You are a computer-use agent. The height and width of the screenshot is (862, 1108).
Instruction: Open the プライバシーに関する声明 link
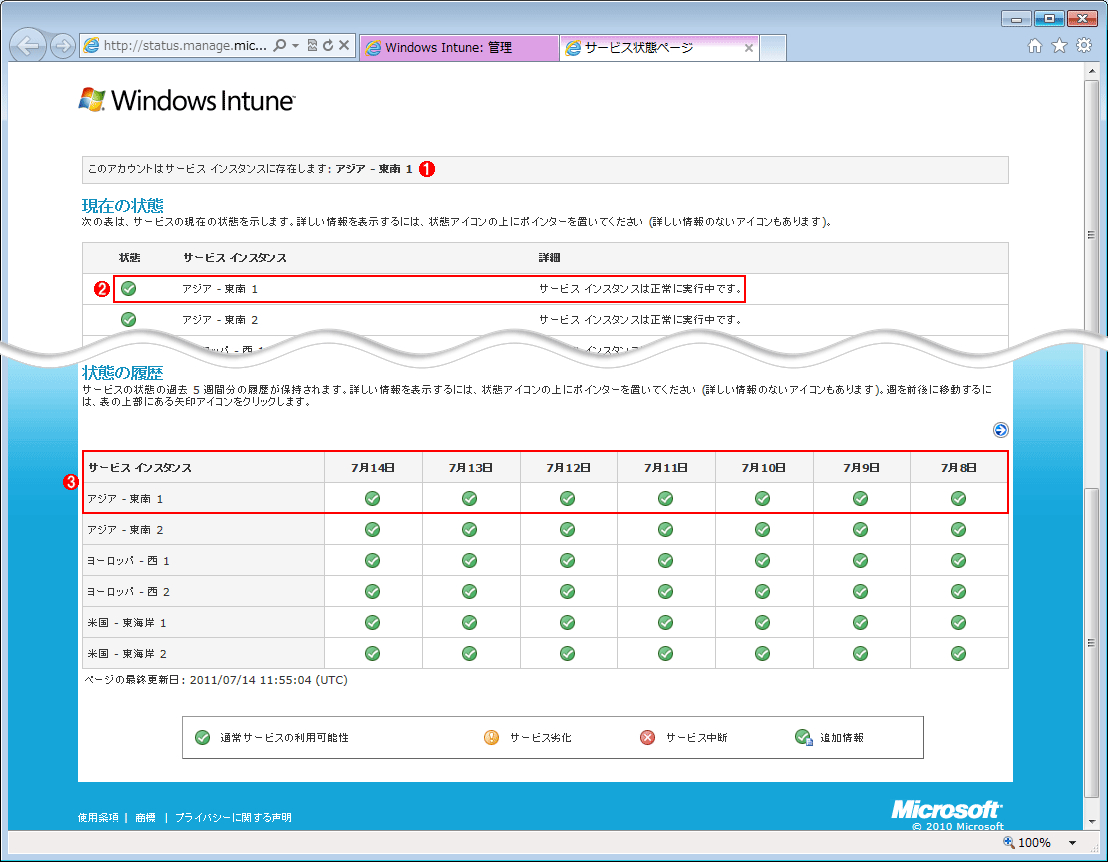point(233,817)
